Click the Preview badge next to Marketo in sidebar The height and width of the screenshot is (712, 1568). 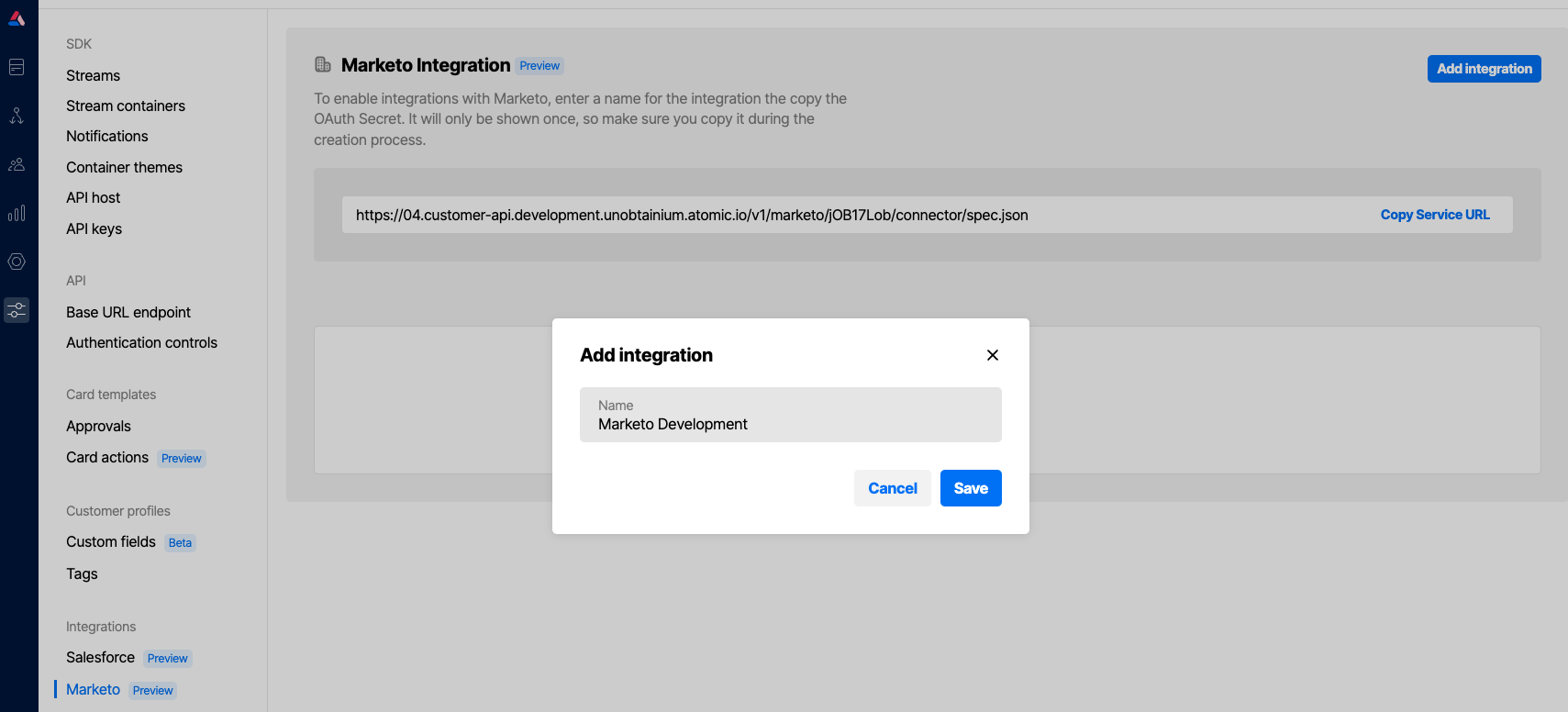[152, 691]
